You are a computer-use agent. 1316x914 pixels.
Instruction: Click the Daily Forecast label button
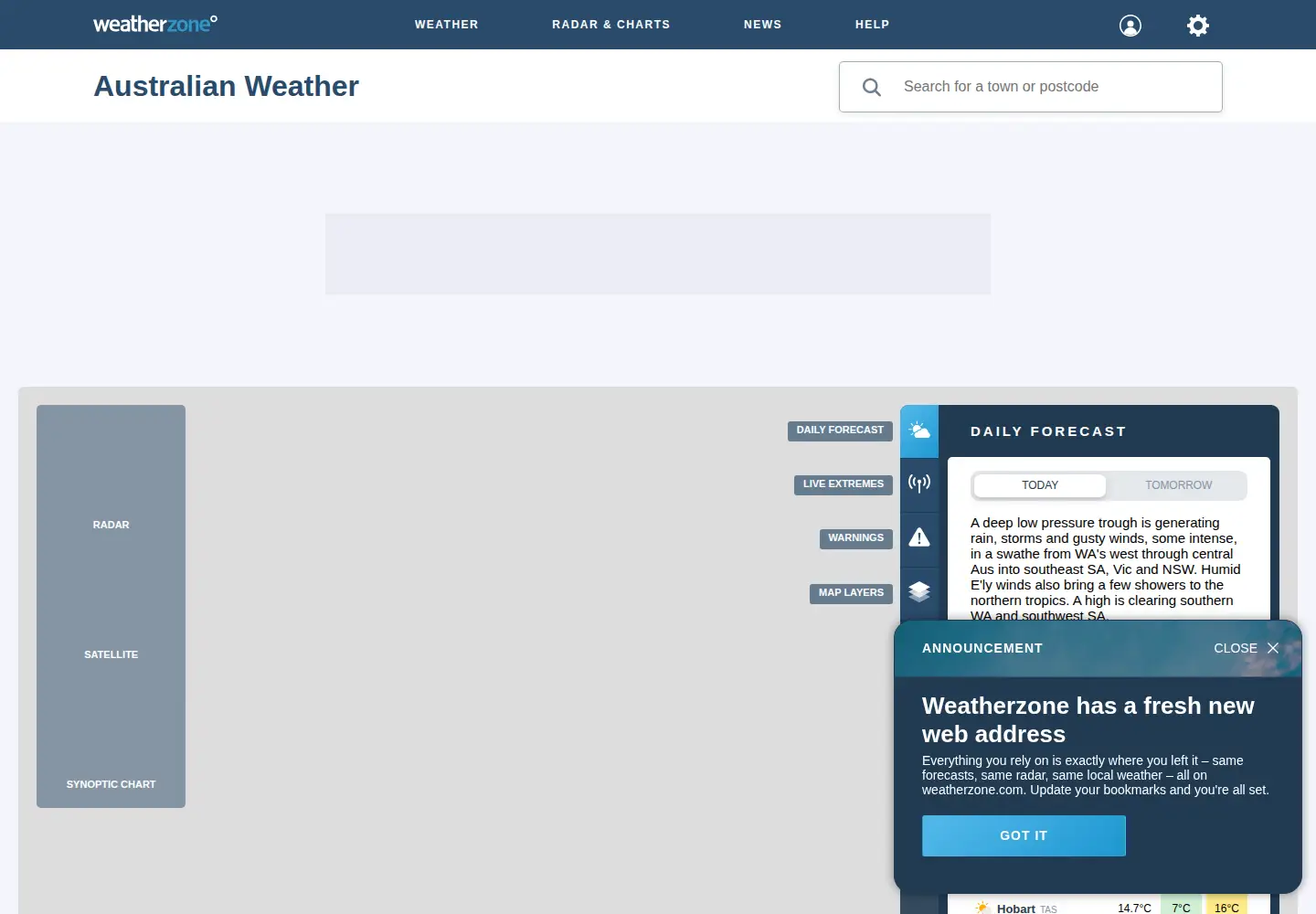(840, 430)
